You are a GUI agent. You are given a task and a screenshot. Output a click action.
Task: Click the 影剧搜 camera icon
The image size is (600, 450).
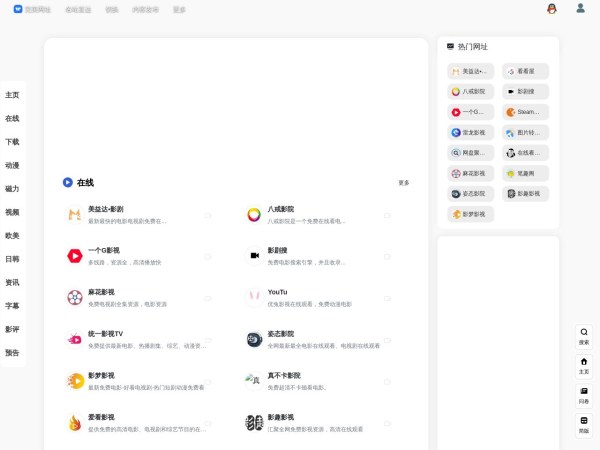[254, 255]
